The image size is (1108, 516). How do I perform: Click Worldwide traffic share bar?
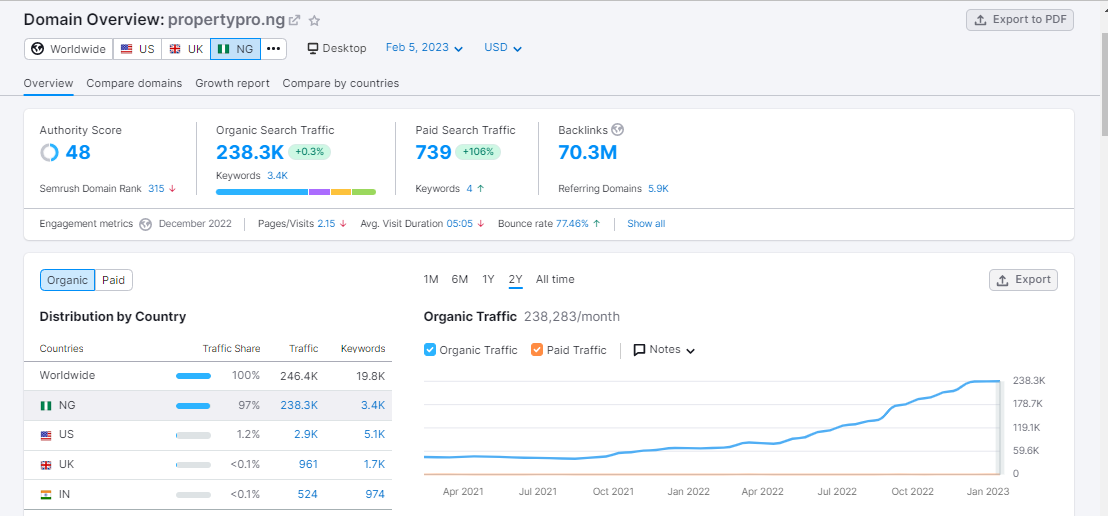pyautogui.click(x=193, y=376)
